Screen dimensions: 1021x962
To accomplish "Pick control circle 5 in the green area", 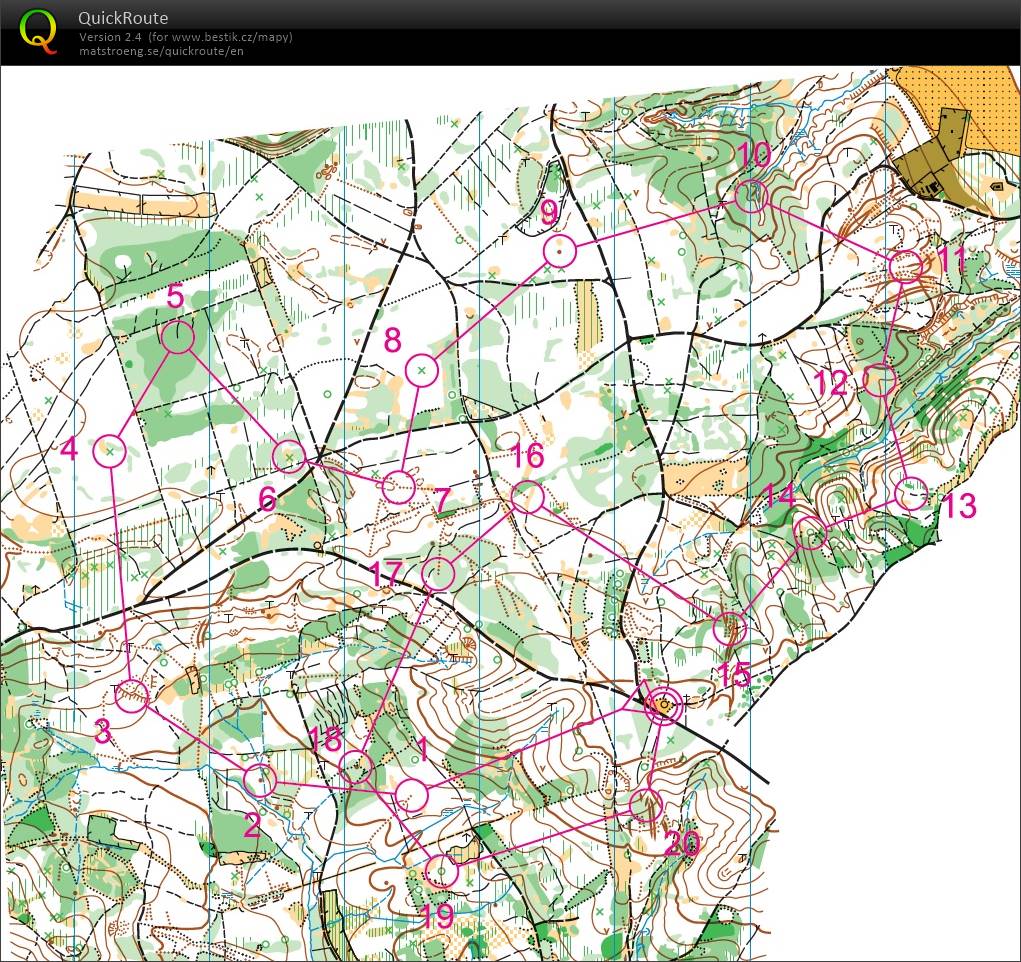I will pos(177,338).
